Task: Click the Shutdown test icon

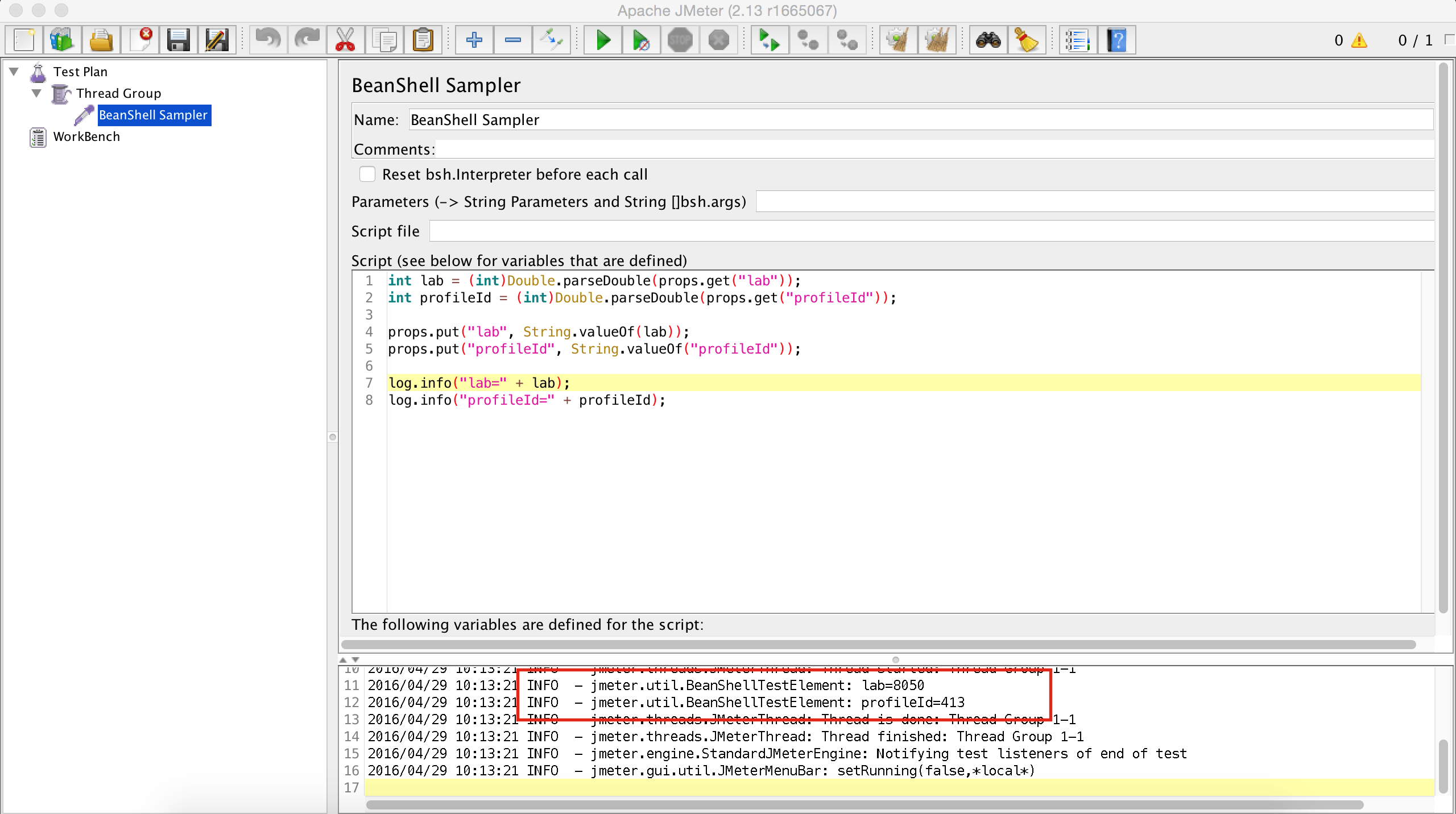Action: (718, 40)
